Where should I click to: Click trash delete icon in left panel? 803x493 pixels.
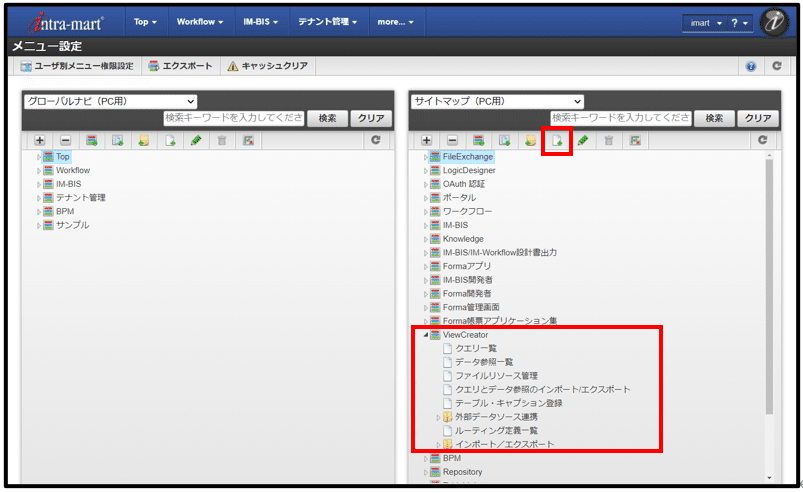[x=222, y=140]
